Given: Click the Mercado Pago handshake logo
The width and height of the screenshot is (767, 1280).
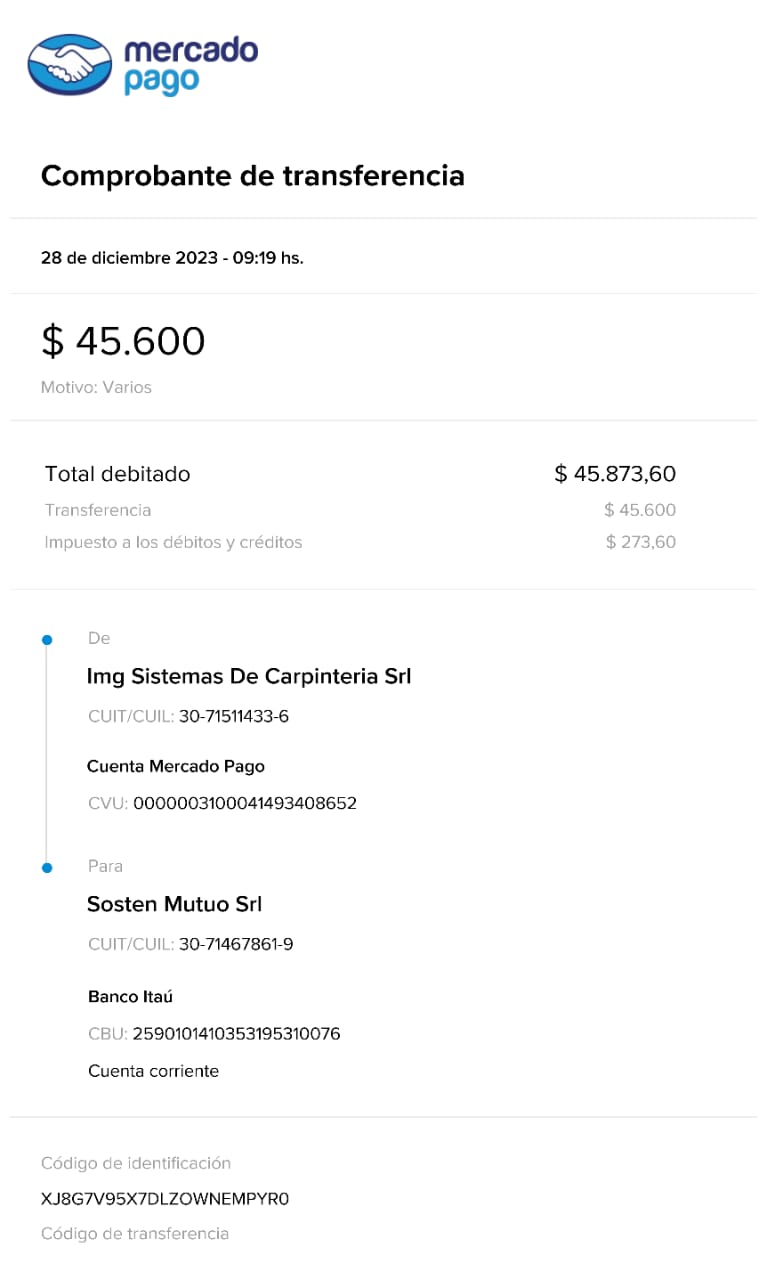Looking at the screenshot, I should 70,65.
